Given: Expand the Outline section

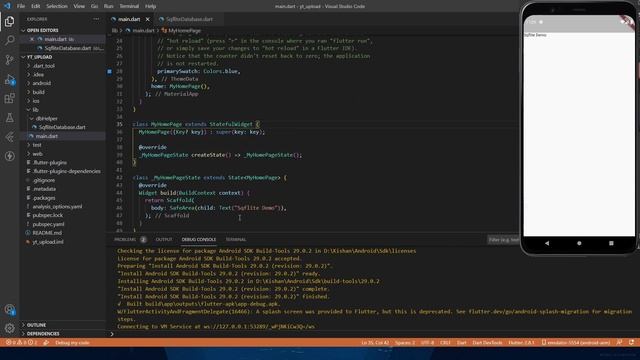Looking at the screenshot, I should pos(36,325).
